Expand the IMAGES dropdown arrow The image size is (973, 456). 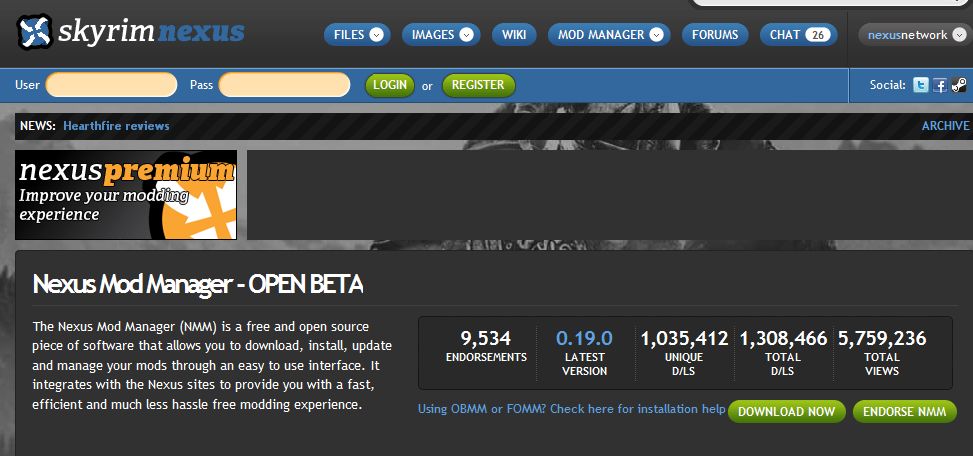(467, 35)
